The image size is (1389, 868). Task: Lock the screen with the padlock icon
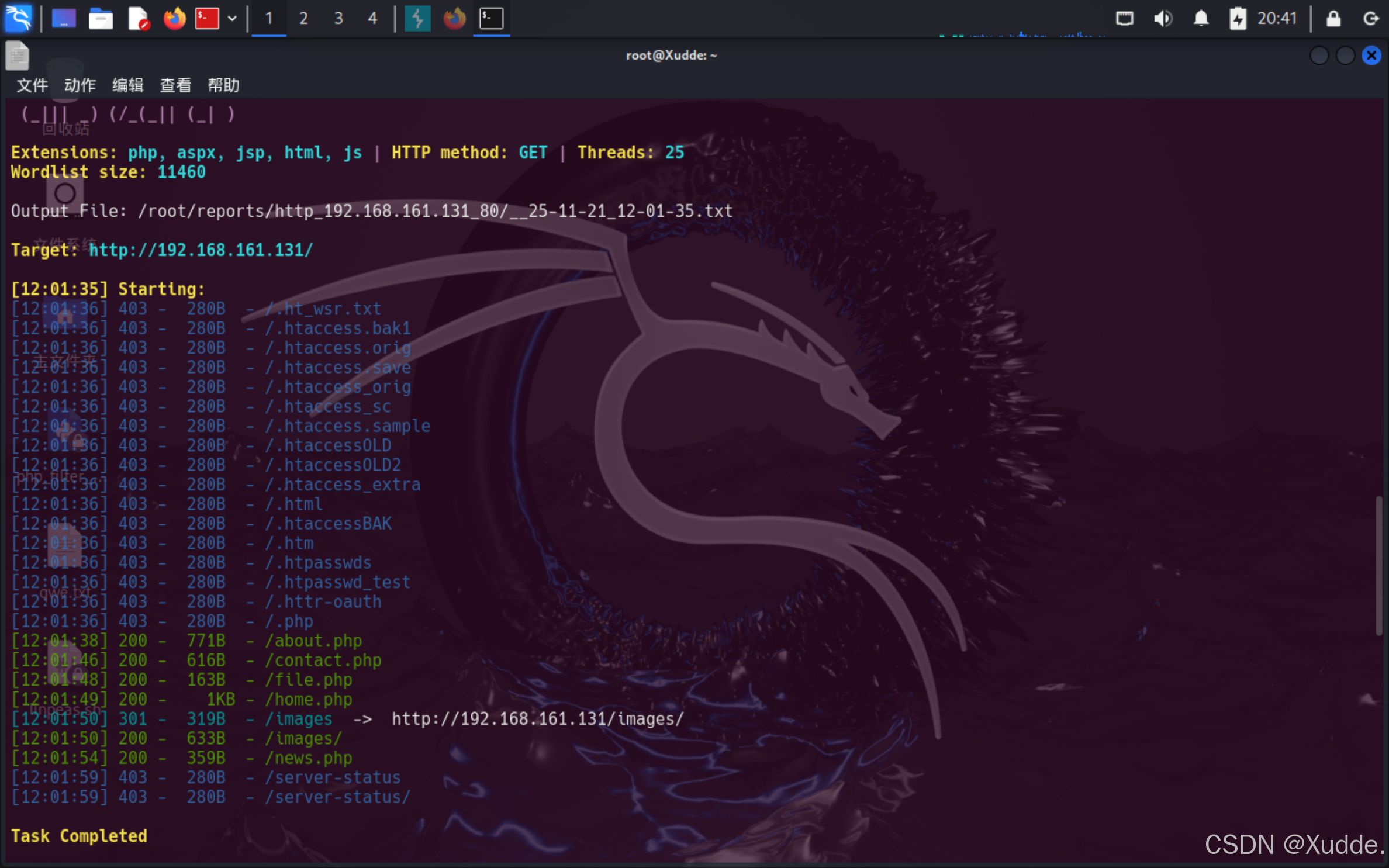(1333, 18)
